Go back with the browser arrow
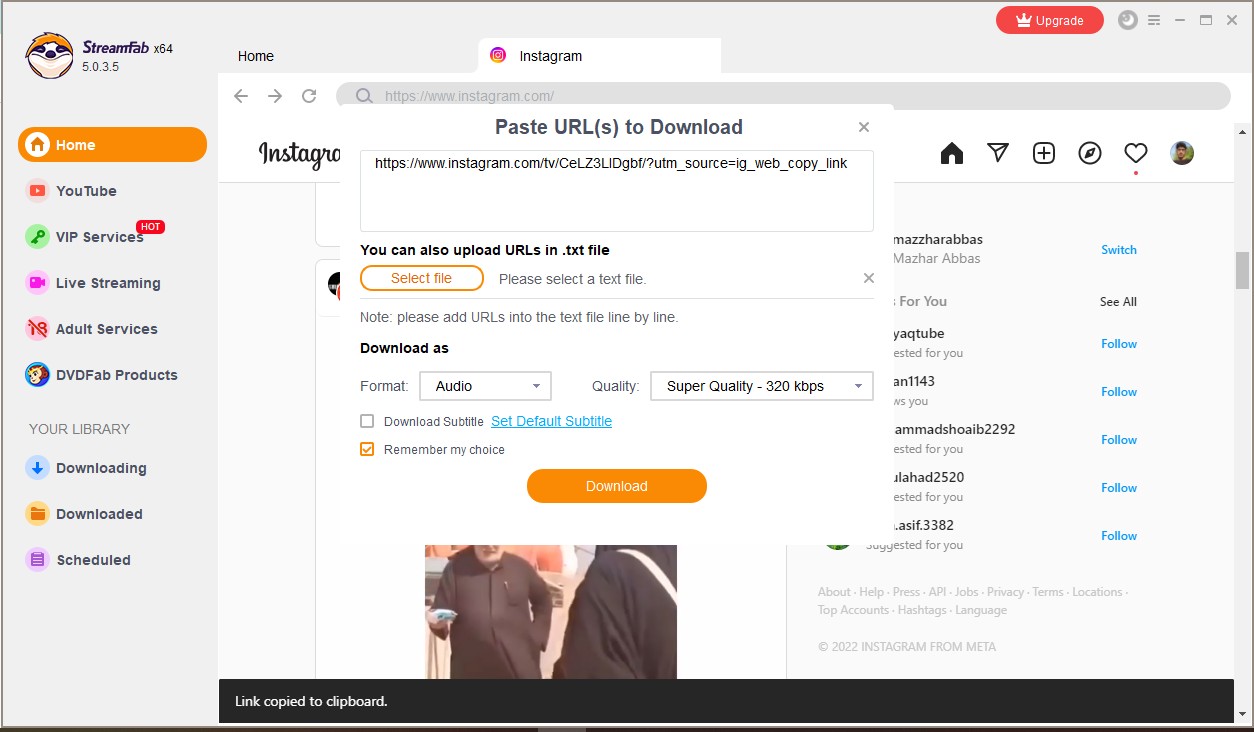This screenshot has height=732, width=1254. (x=241, y=96)
